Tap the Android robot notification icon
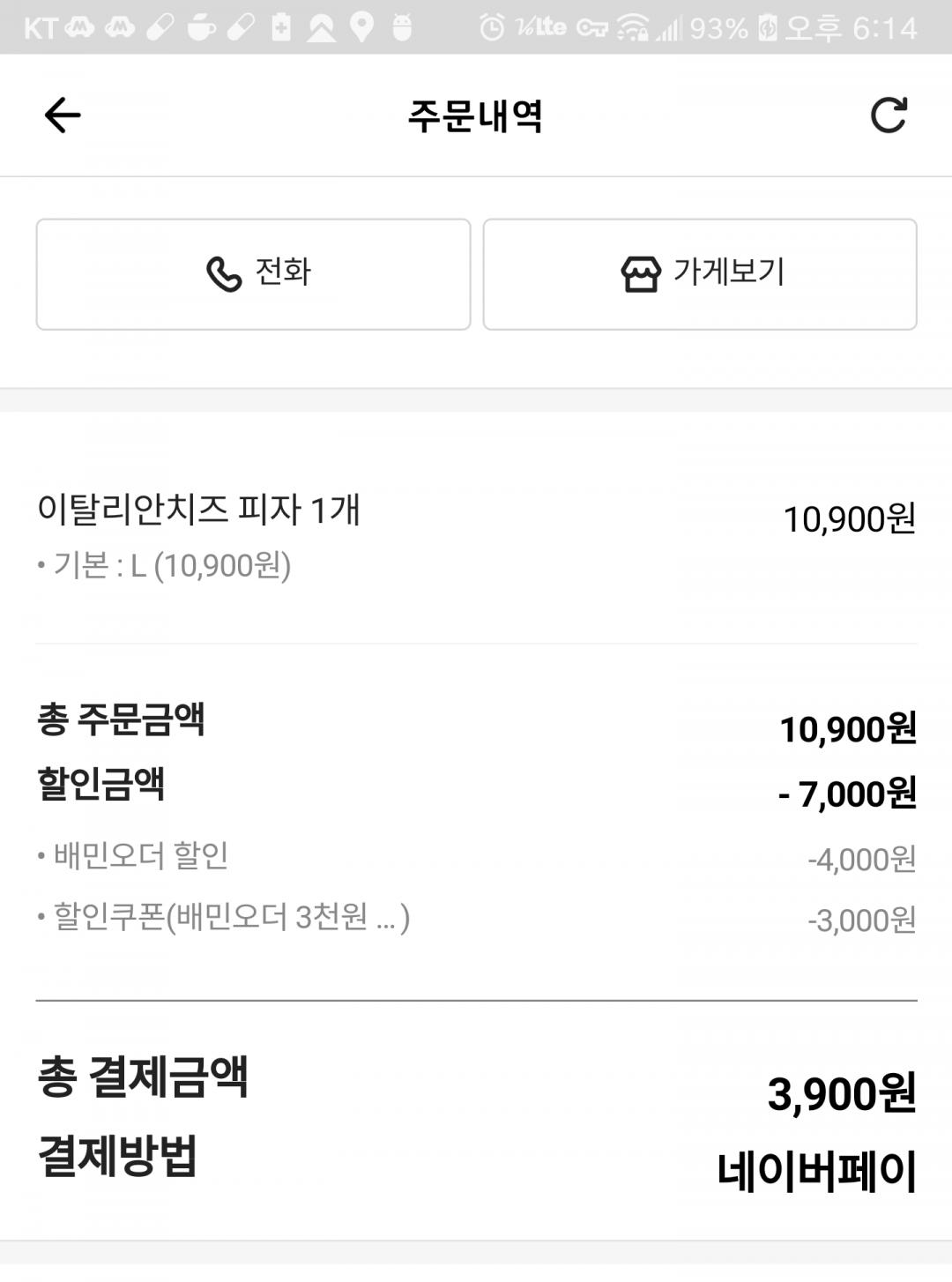Screen dimensions: 952x1282 [402, 28]
